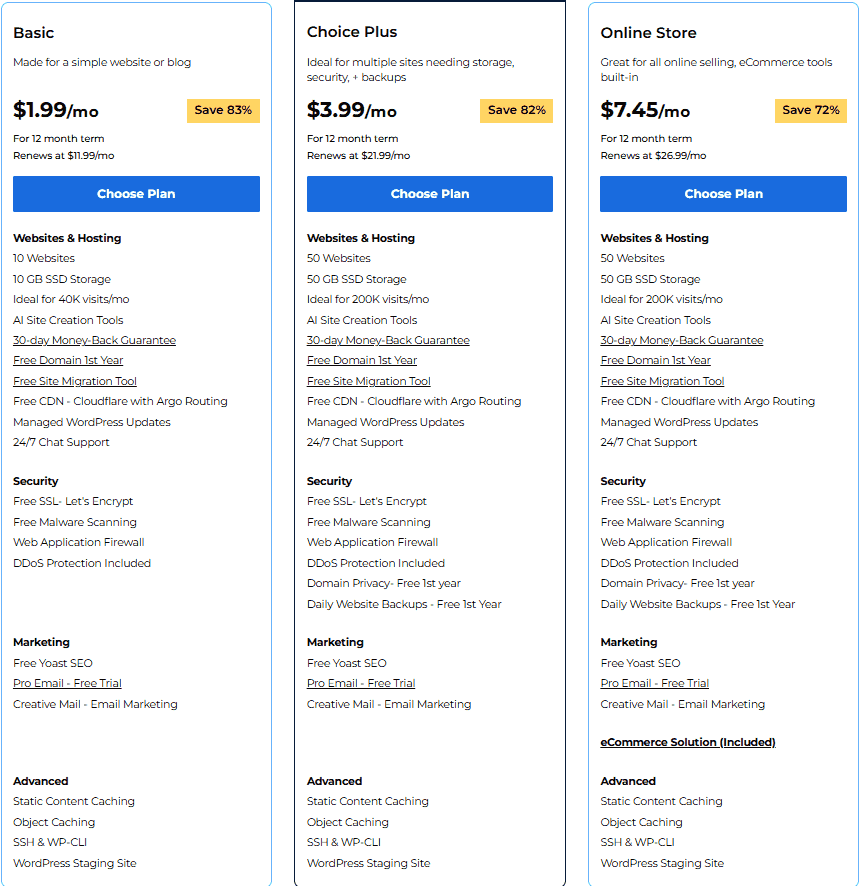Click 'Free Yoast SEO' in Basic plan
Image resolution: width=864 pixels, height=886 pixels.
[x=53, y=663]
